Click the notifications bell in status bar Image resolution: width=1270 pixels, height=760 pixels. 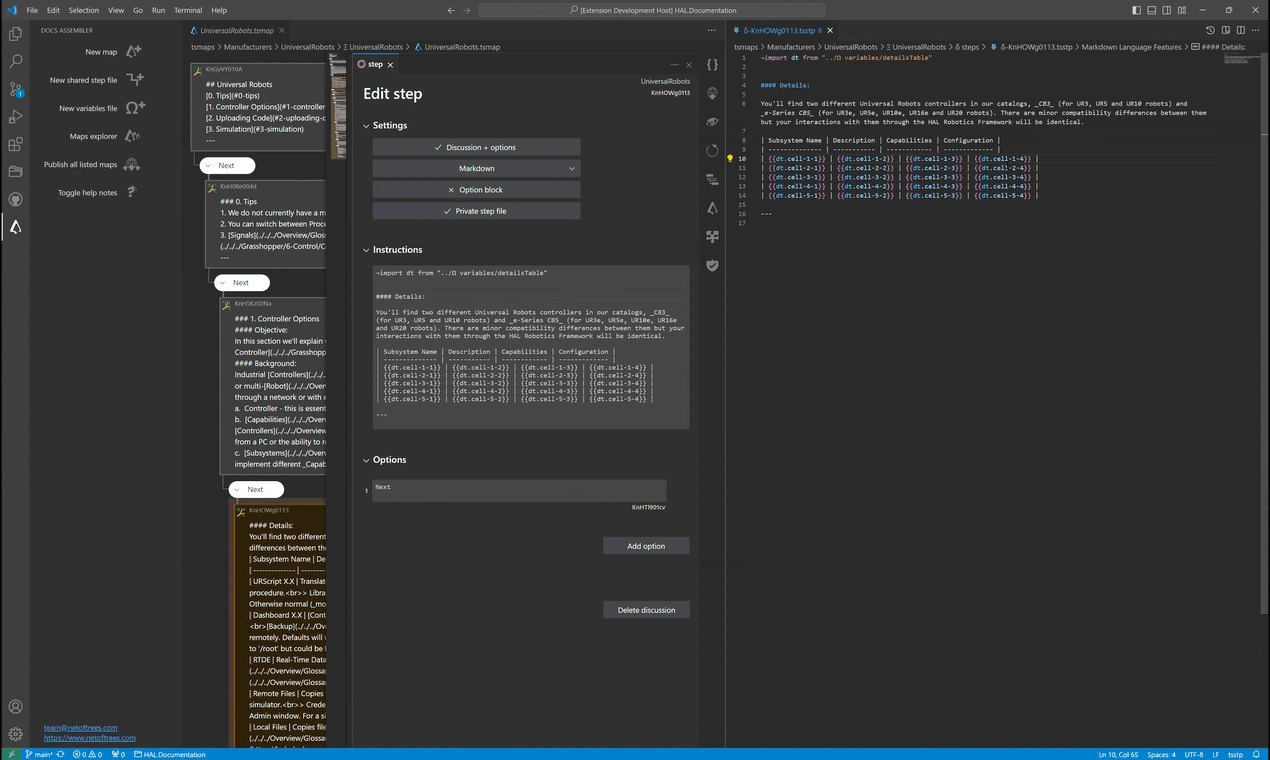tap(1258, 754)
